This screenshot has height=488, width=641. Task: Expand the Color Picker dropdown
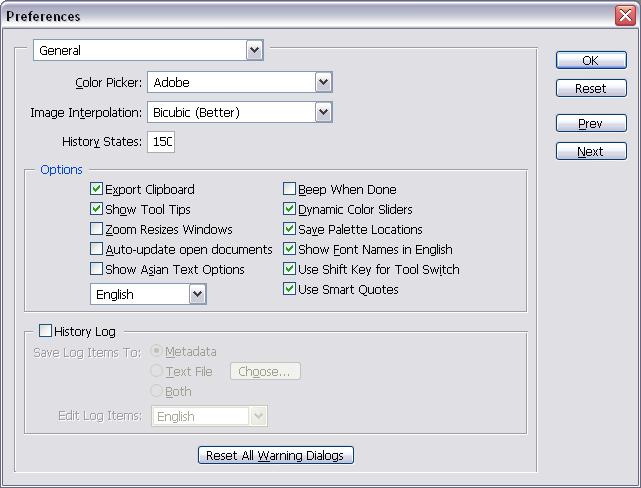point(323,83)
